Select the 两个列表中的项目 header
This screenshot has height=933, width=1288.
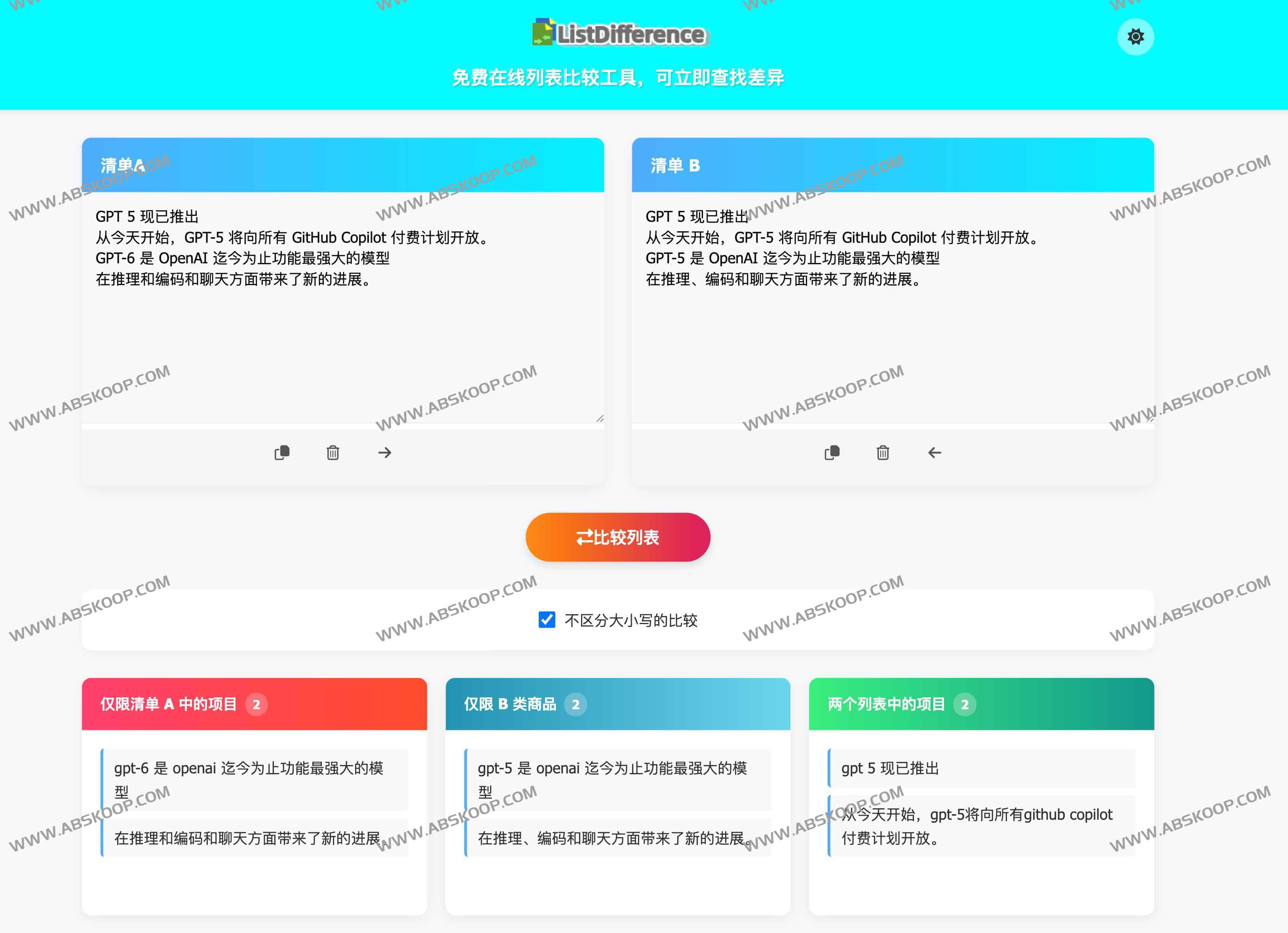(886, 704)
